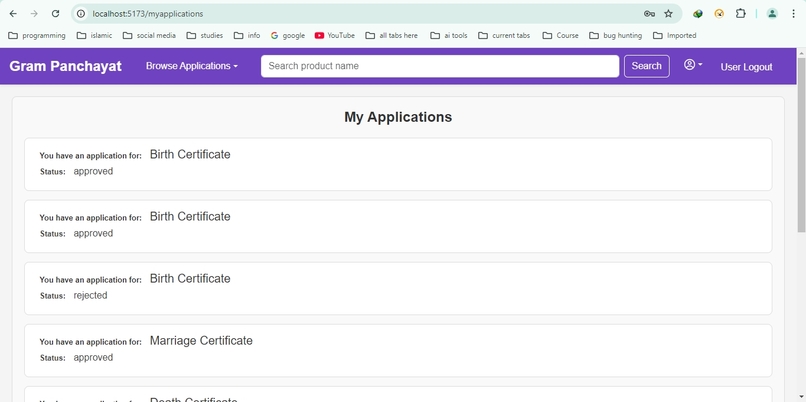806x402 pixels.
Task: Expand the Browse Applications dropdown
Action: [192, 66]
